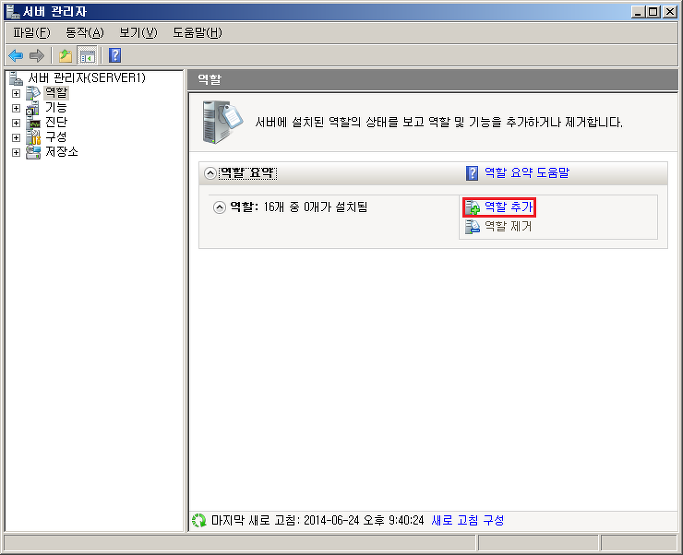
Task: Click help icon beside 역할 요약 도움말
Action: 472,173
